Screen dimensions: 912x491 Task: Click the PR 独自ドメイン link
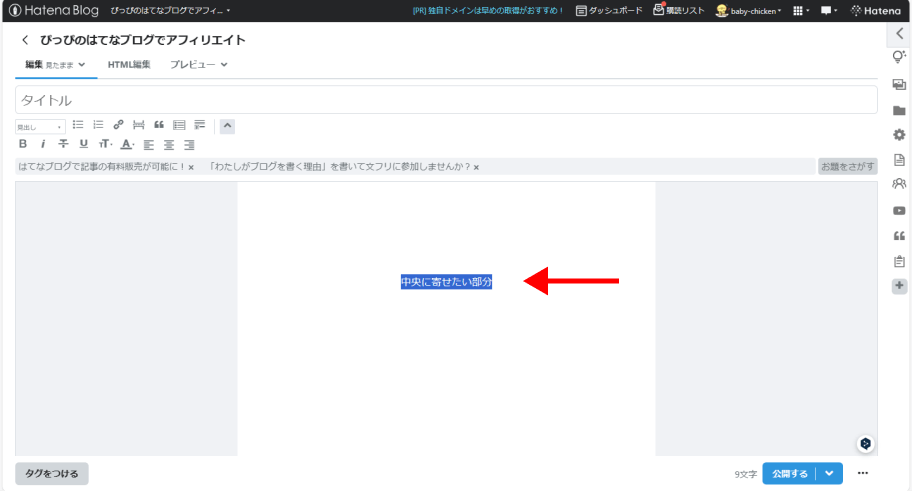(x=487, y=11)
